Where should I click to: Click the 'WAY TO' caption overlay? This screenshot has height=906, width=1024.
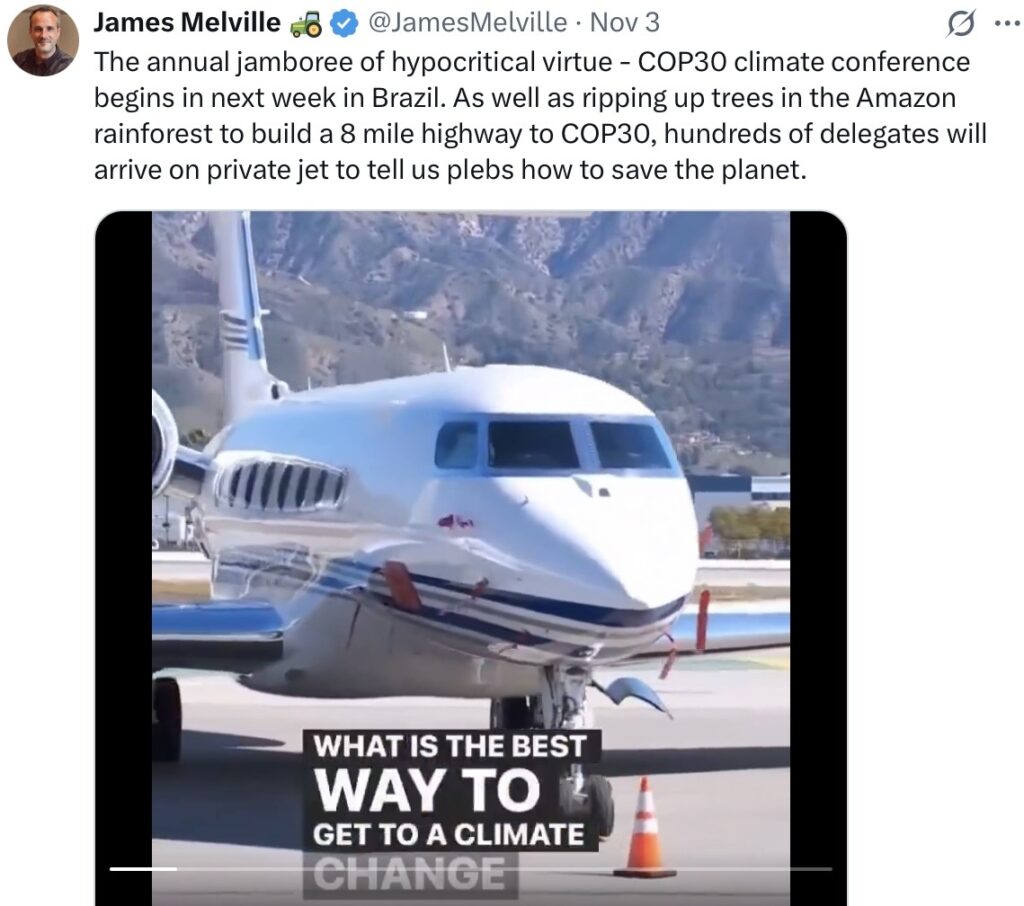[x=427, y=790]
